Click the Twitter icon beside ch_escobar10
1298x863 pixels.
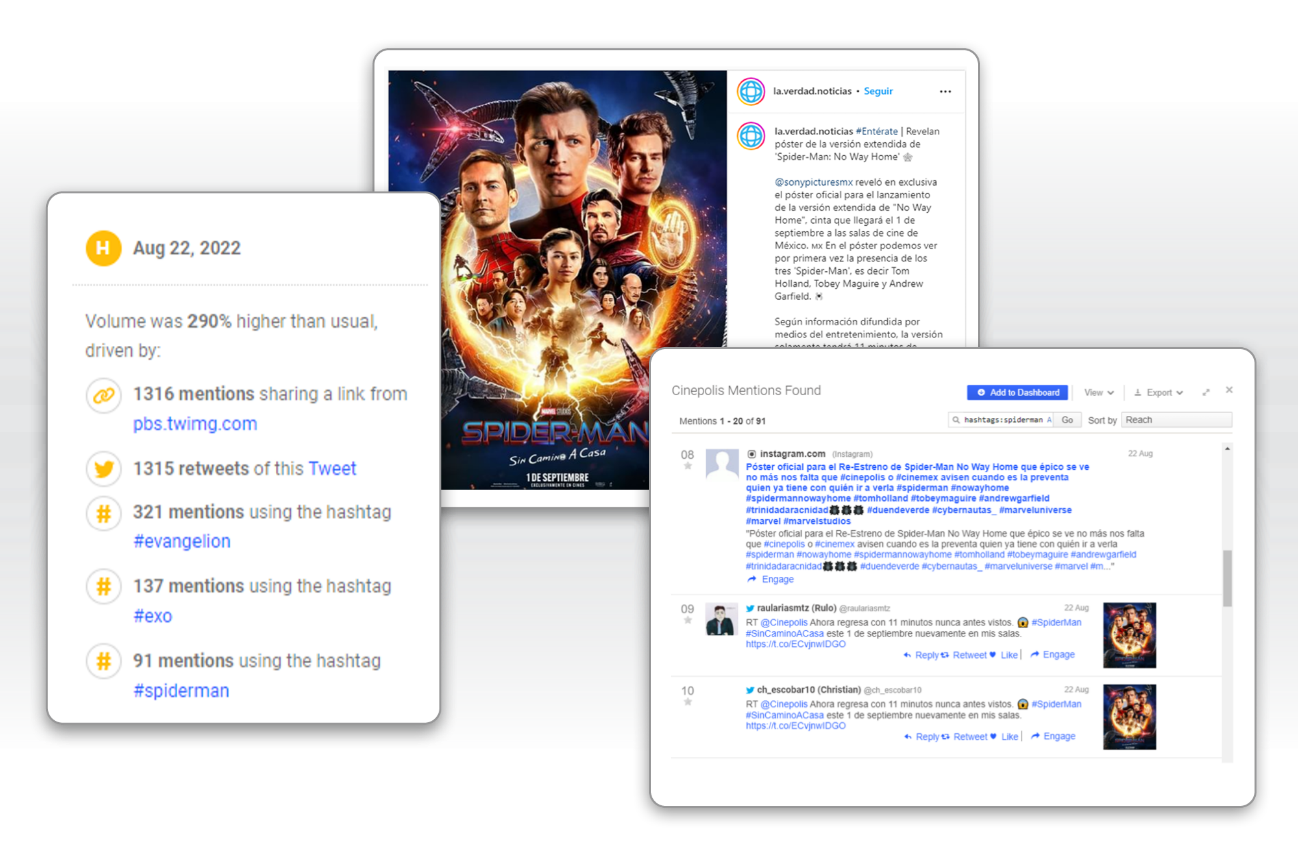coord(750,690)
